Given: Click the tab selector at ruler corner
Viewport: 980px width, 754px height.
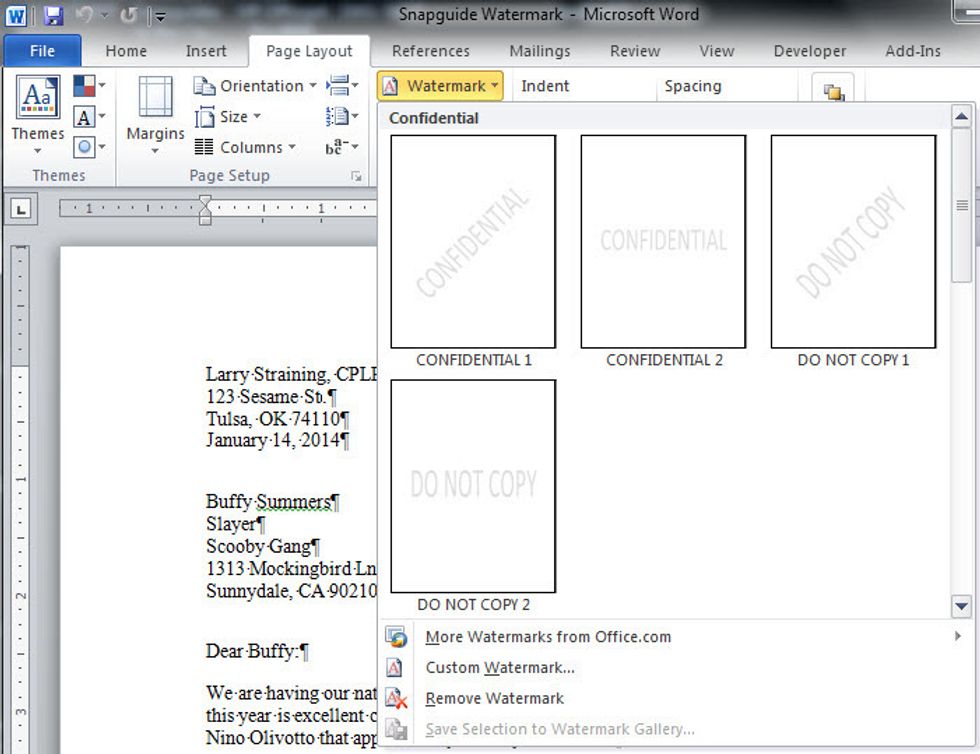Looking at the screenshot, I should coord(21,209).
